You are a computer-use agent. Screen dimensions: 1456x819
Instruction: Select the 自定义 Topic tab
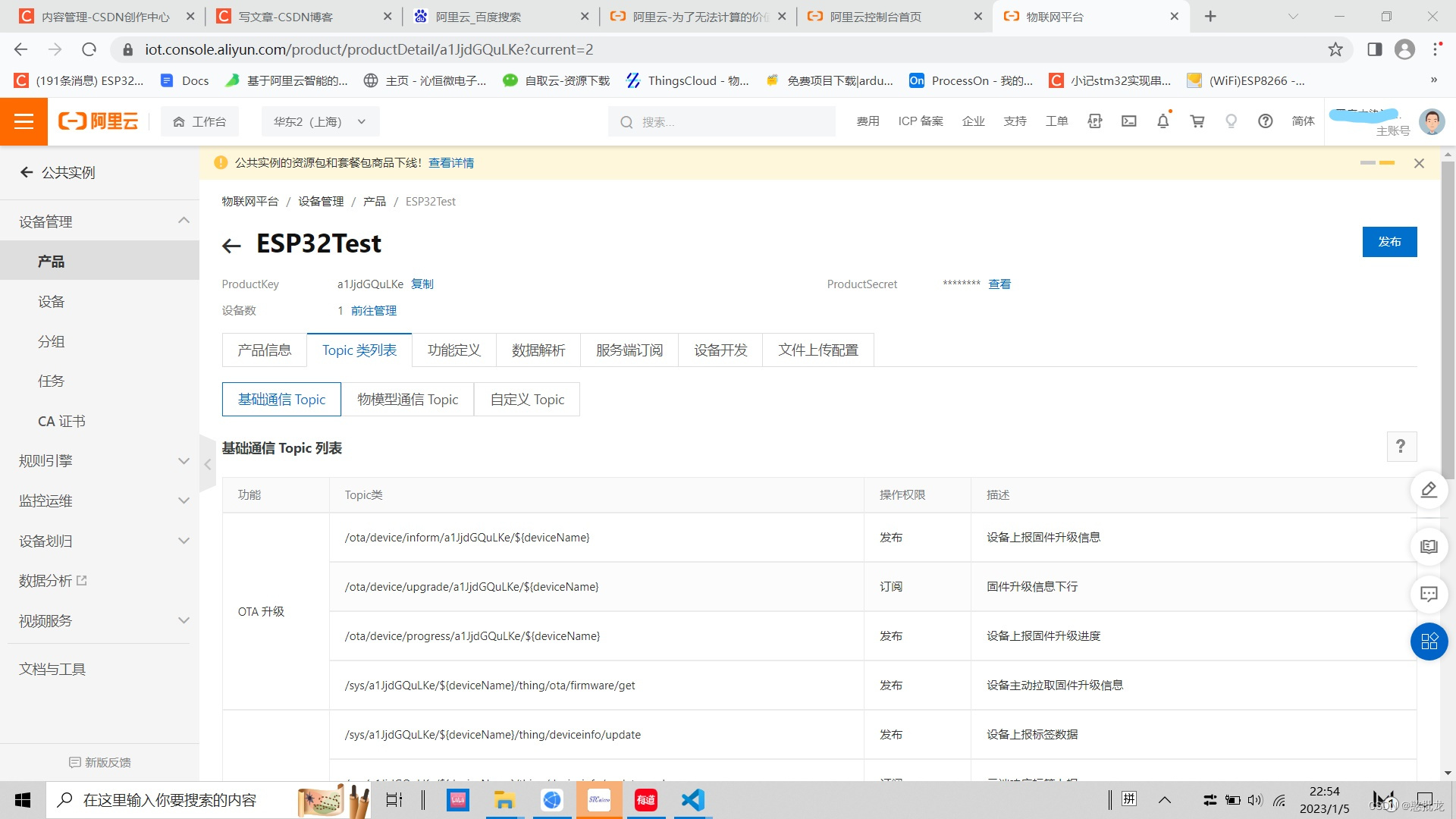click(527, 400)
